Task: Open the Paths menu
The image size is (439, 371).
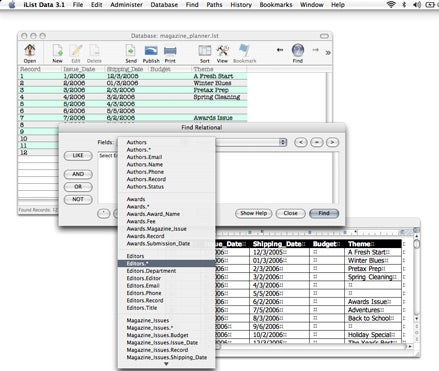Action: click(214, 5)
